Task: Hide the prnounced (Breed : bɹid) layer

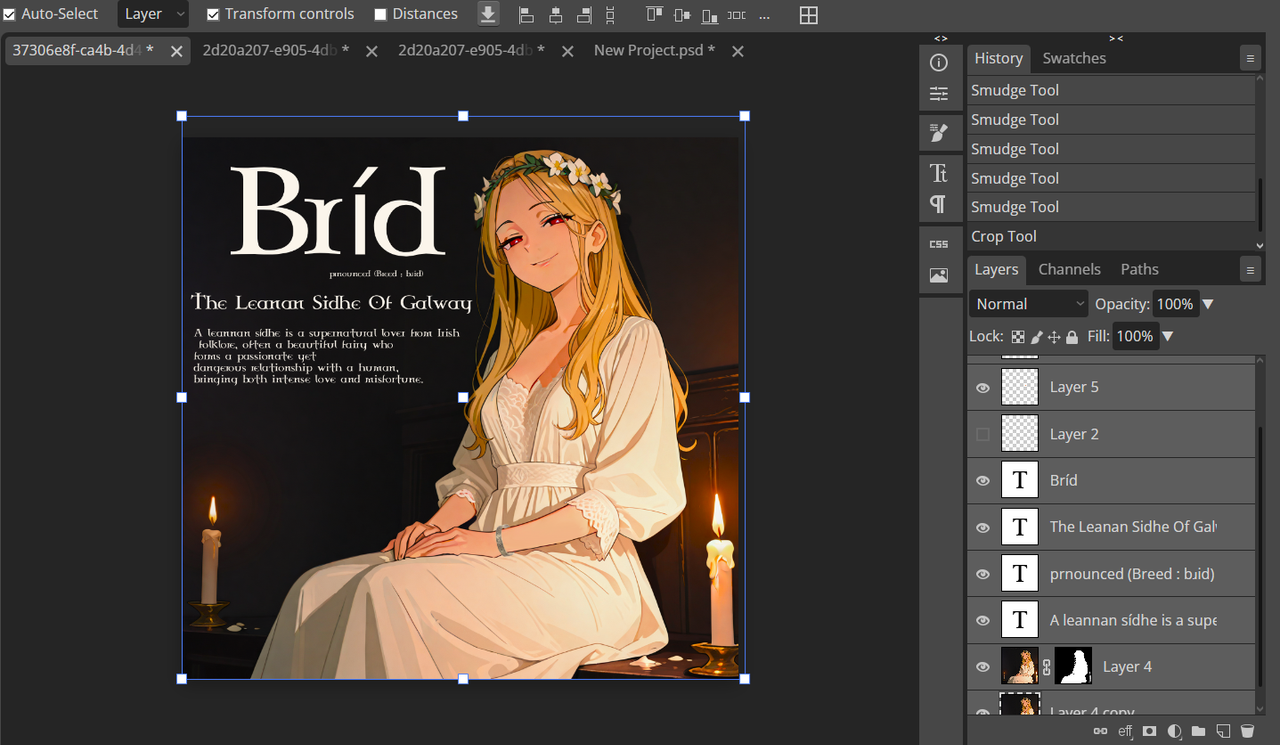Action: point(983,574)
